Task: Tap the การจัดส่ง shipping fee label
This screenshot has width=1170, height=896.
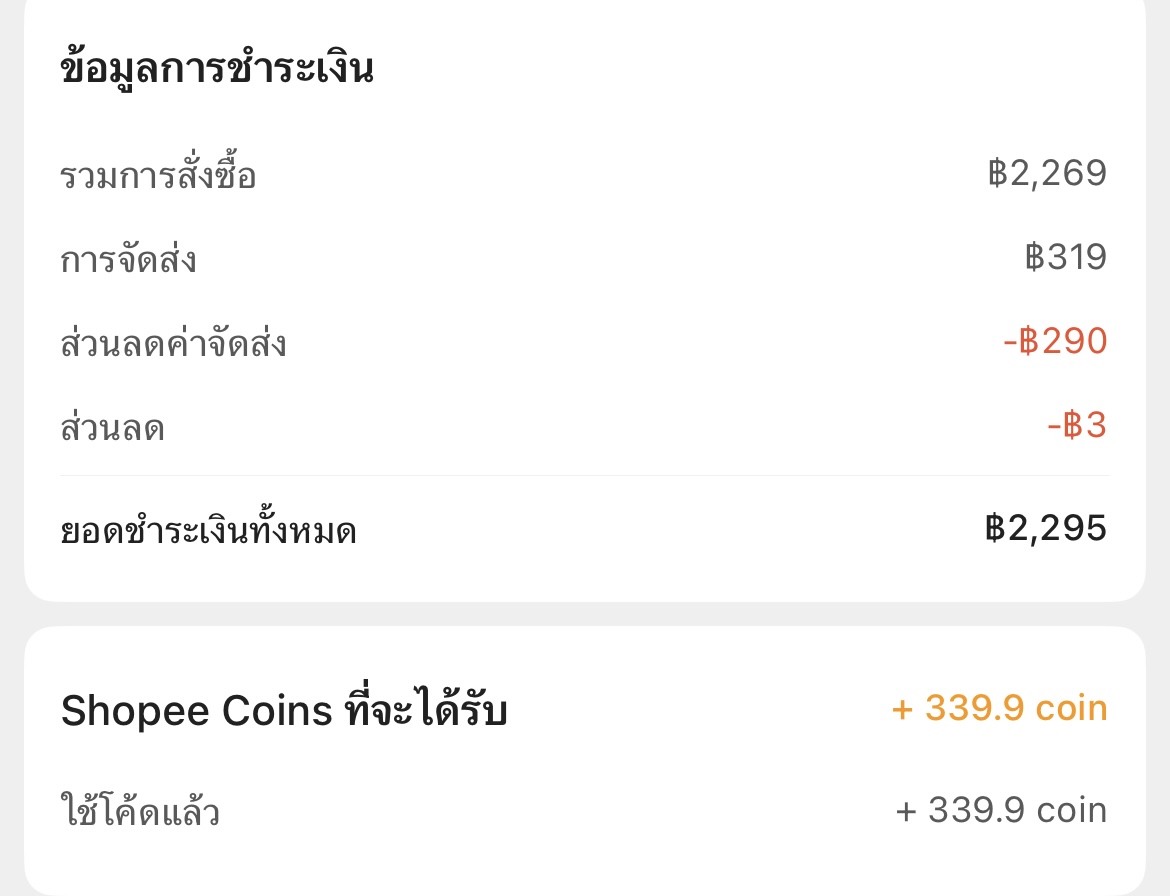Action: 128,260
